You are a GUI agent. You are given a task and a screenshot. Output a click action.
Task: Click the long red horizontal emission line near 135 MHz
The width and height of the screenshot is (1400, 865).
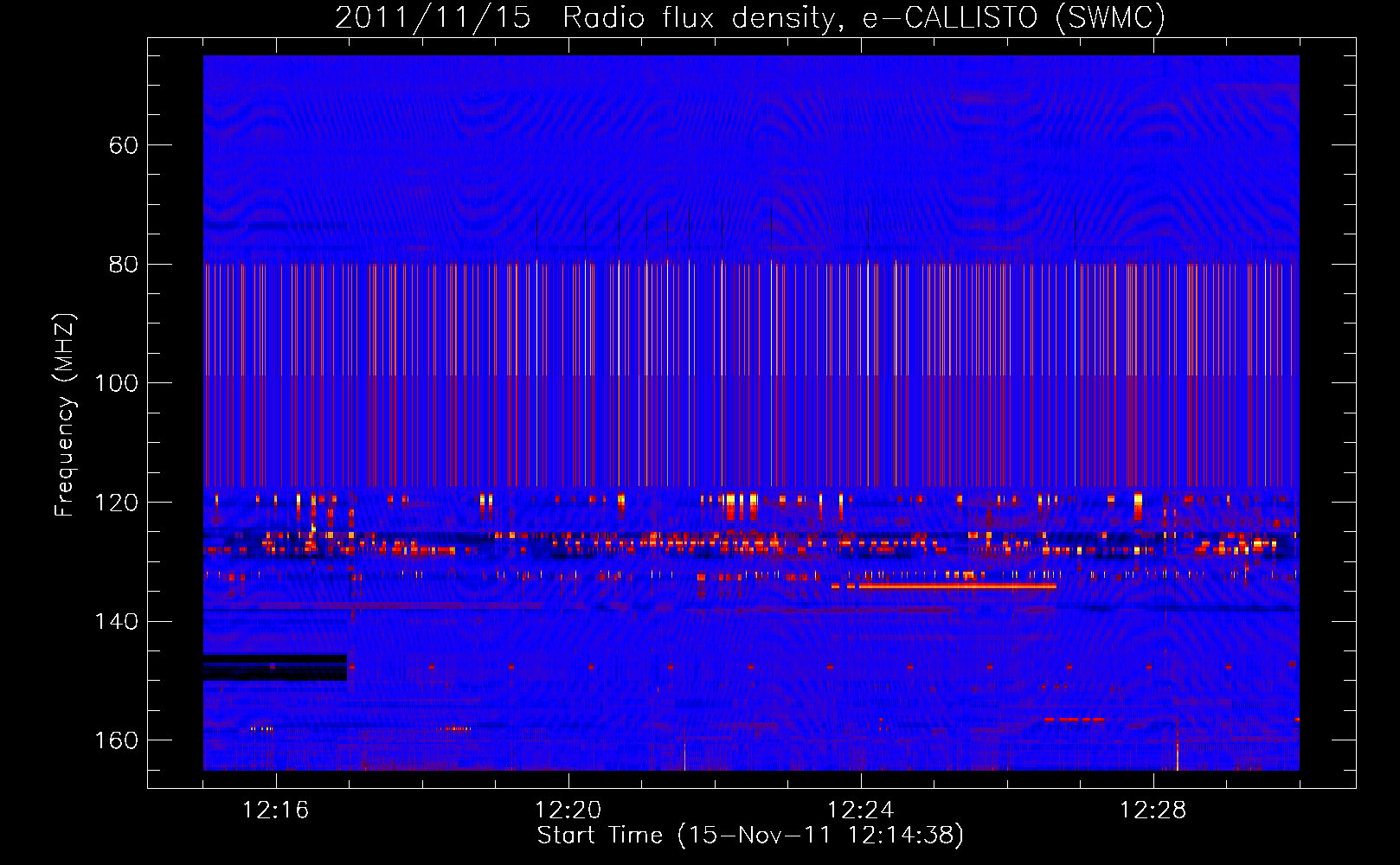[x=957, y=586]
